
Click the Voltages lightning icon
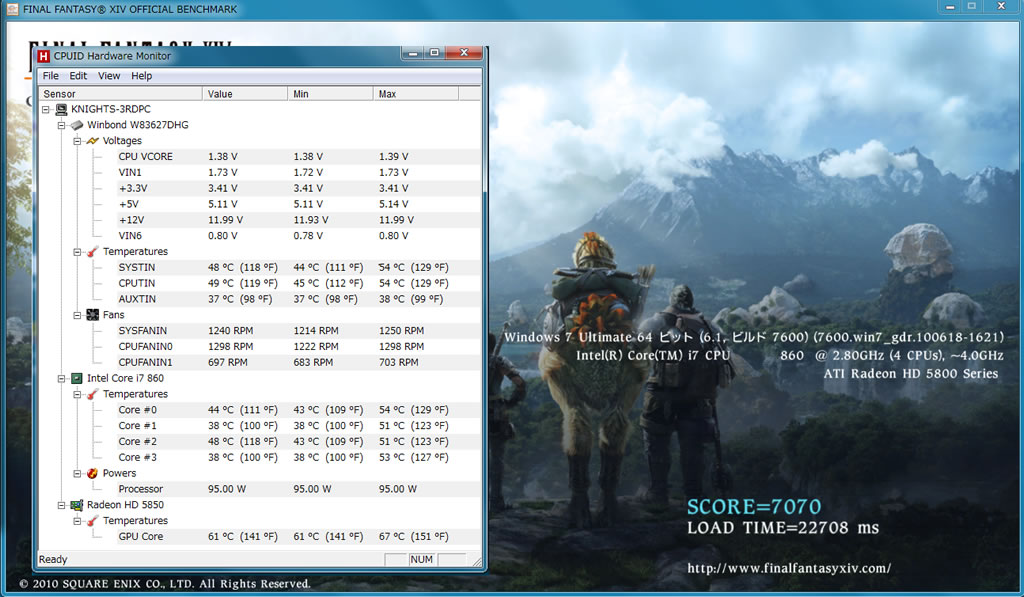pyautogui.click(x=93, y=140)
